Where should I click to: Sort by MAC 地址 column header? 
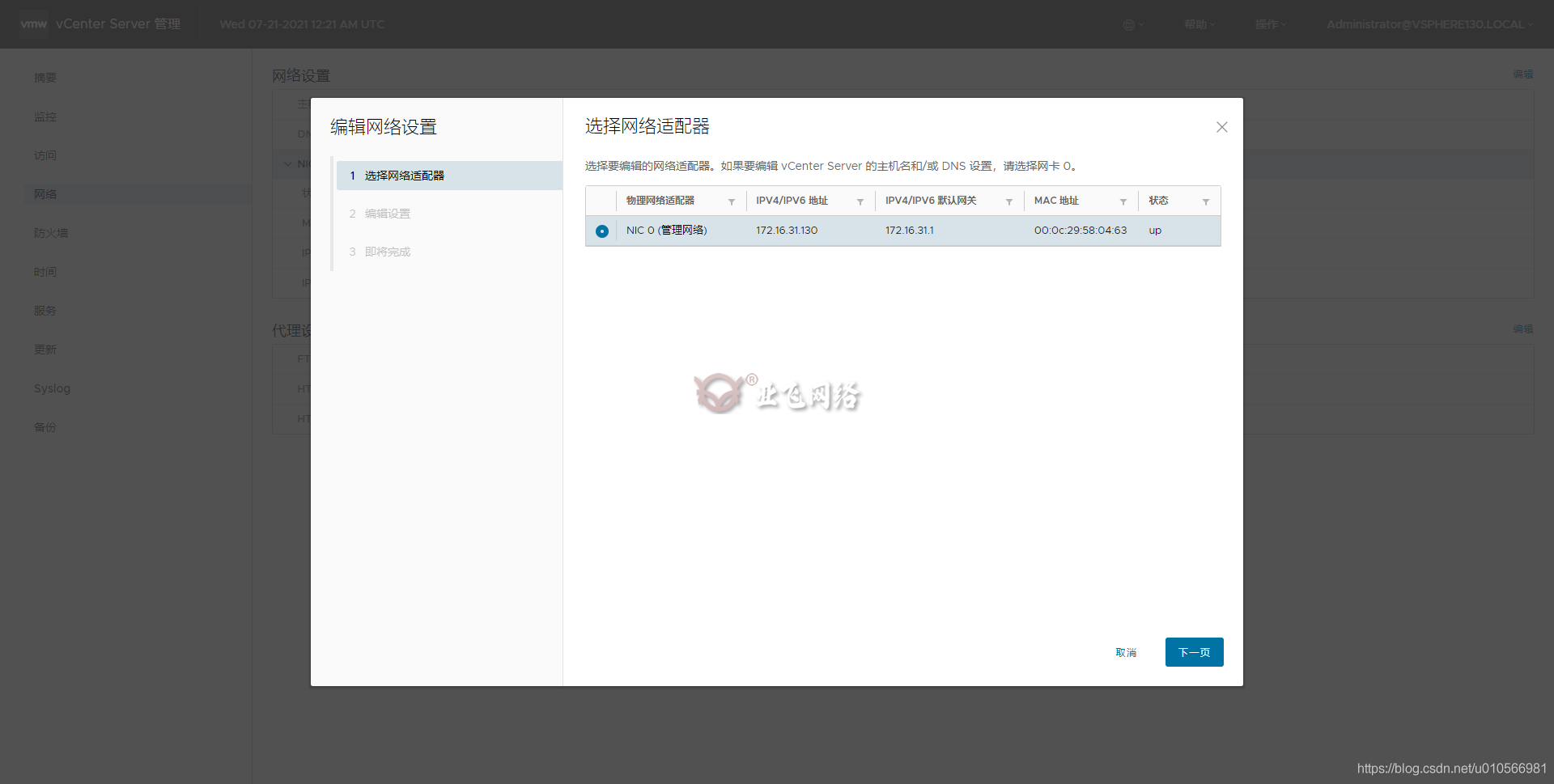click(x=1056, y=201)
